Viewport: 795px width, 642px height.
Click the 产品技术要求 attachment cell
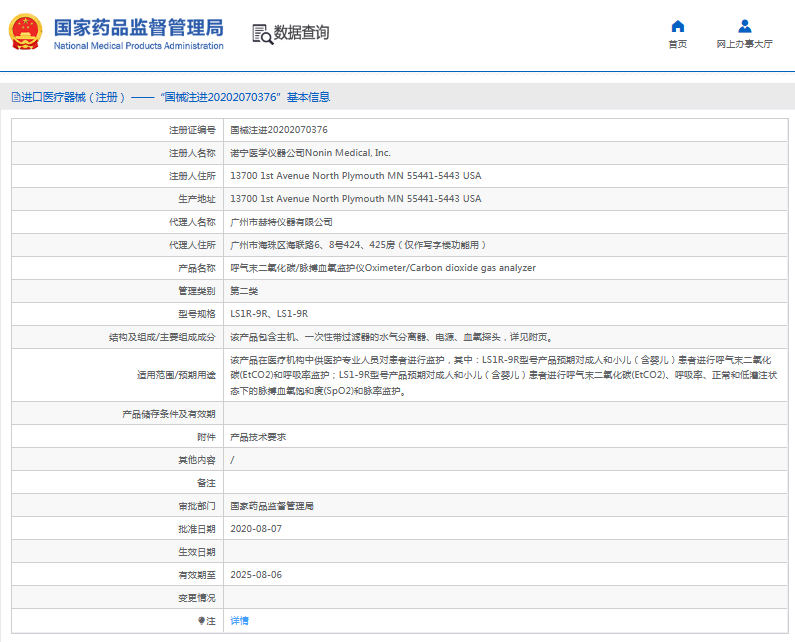(258, 437)
